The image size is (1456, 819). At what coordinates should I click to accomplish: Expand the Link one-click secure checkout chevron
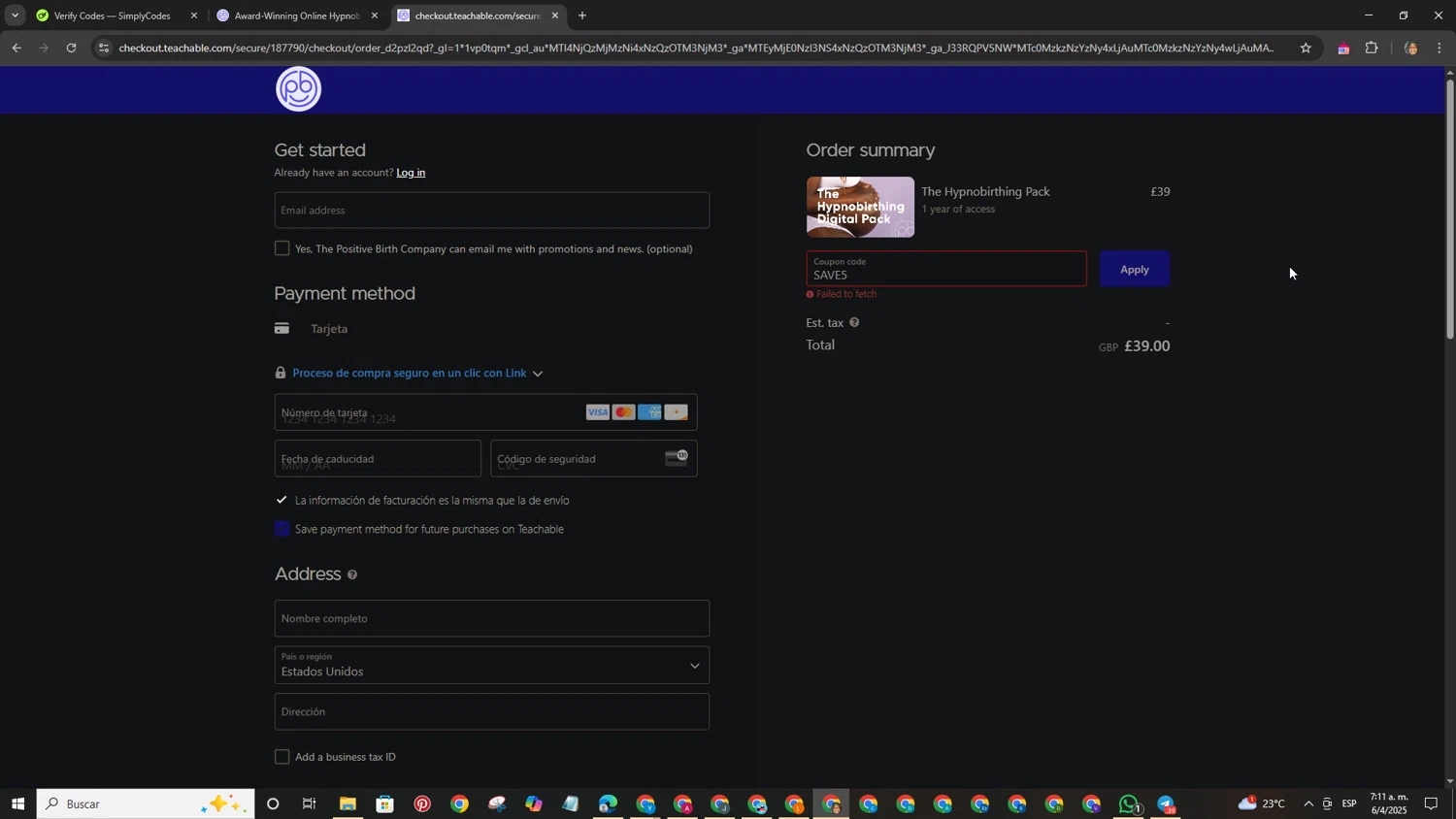(x=538, y=374)
